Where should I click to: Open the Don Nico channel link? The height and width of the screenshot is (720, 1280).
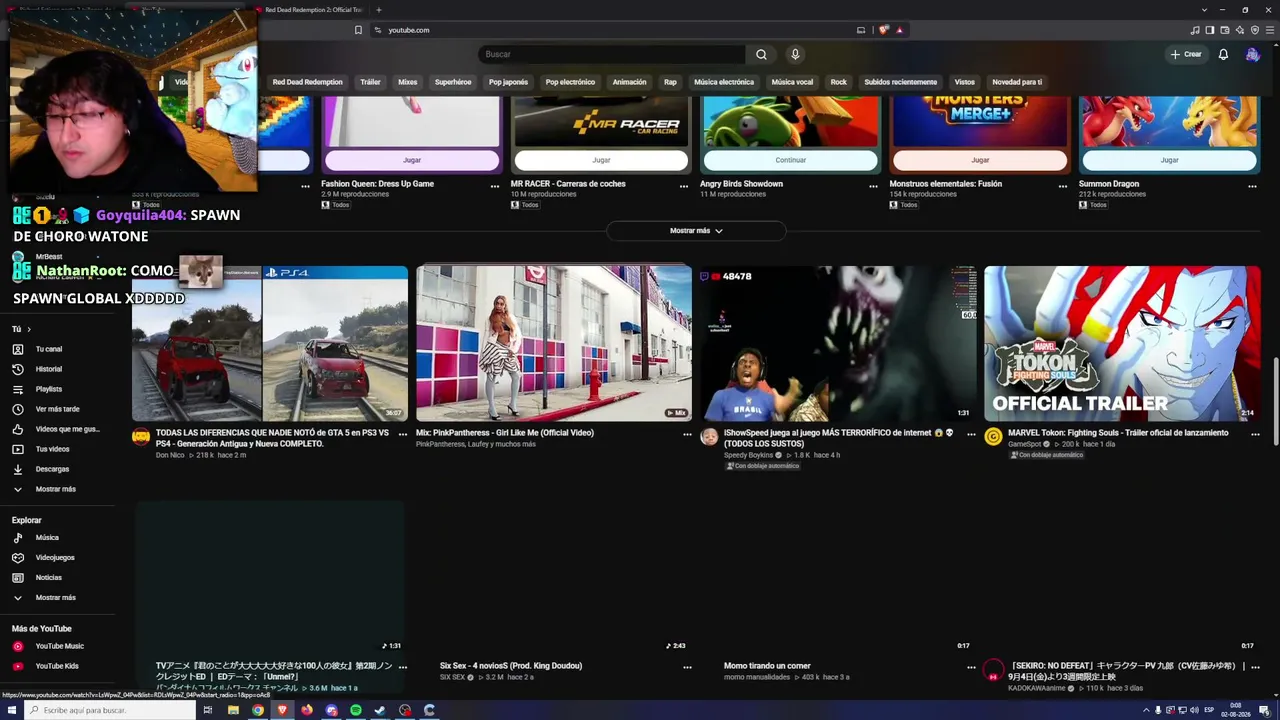170,455
